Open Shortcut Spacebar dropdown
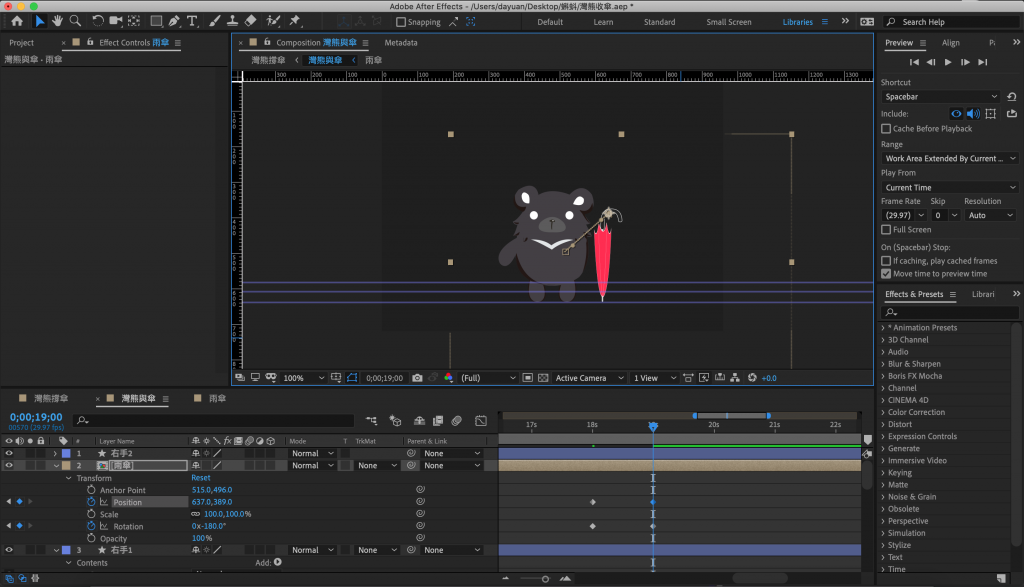 [941, 97]
